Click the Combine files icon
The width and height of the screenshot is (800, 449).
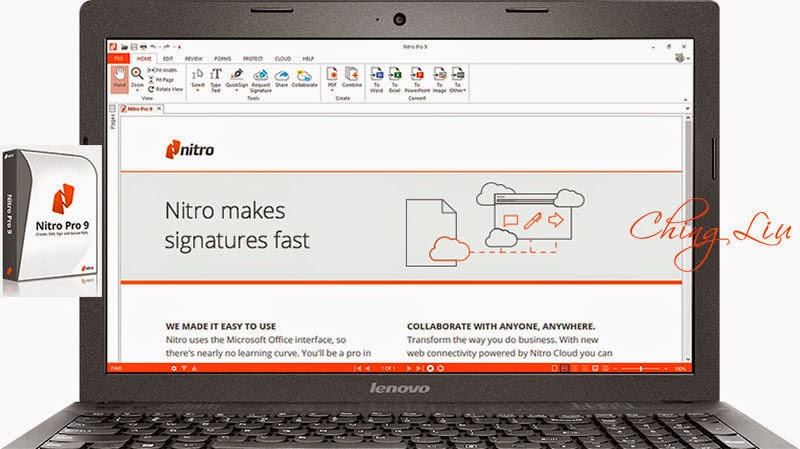[x=352, y=74]
